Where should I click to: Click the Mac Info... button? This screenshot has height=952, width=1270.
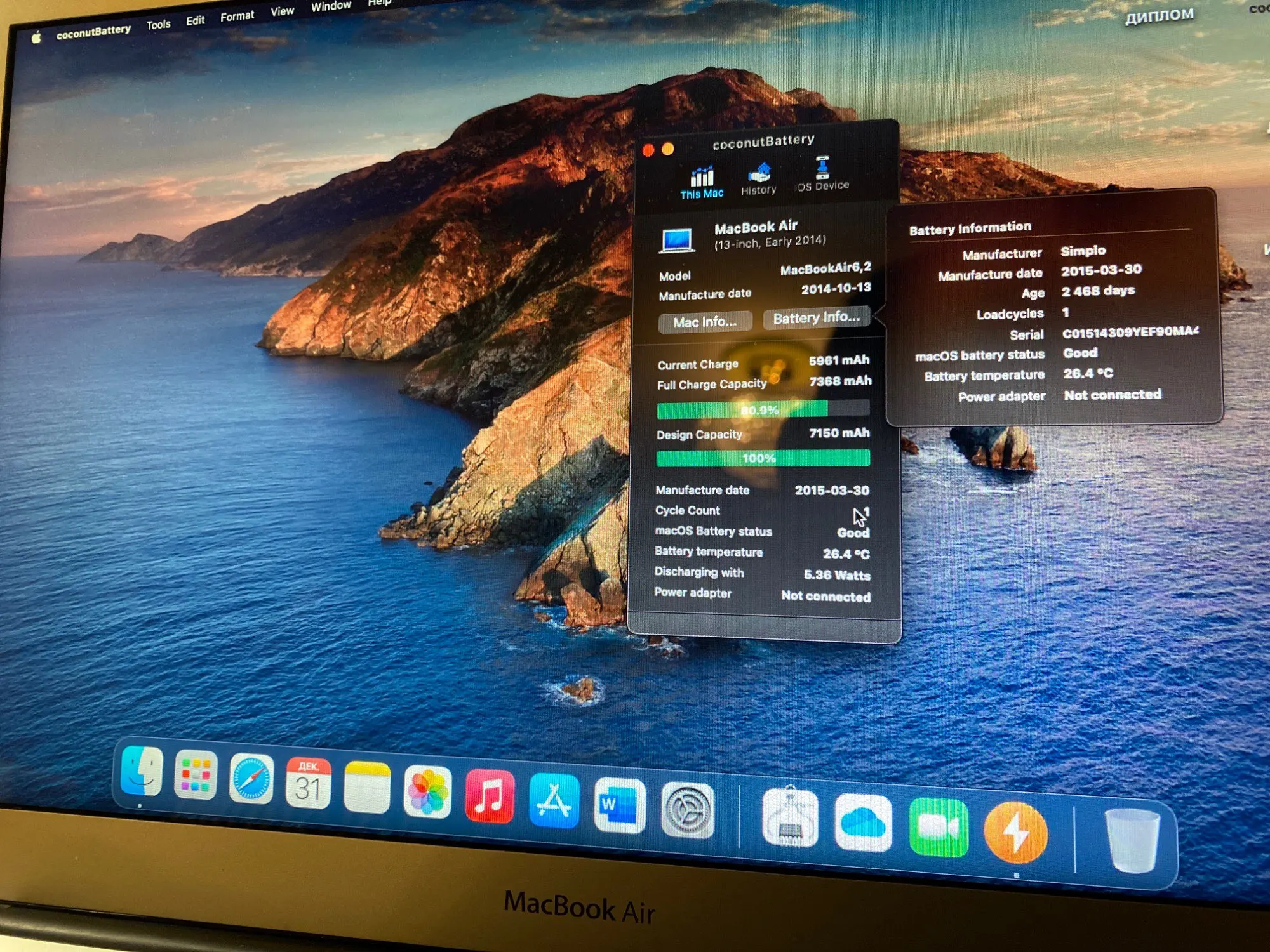click(705, 322)
